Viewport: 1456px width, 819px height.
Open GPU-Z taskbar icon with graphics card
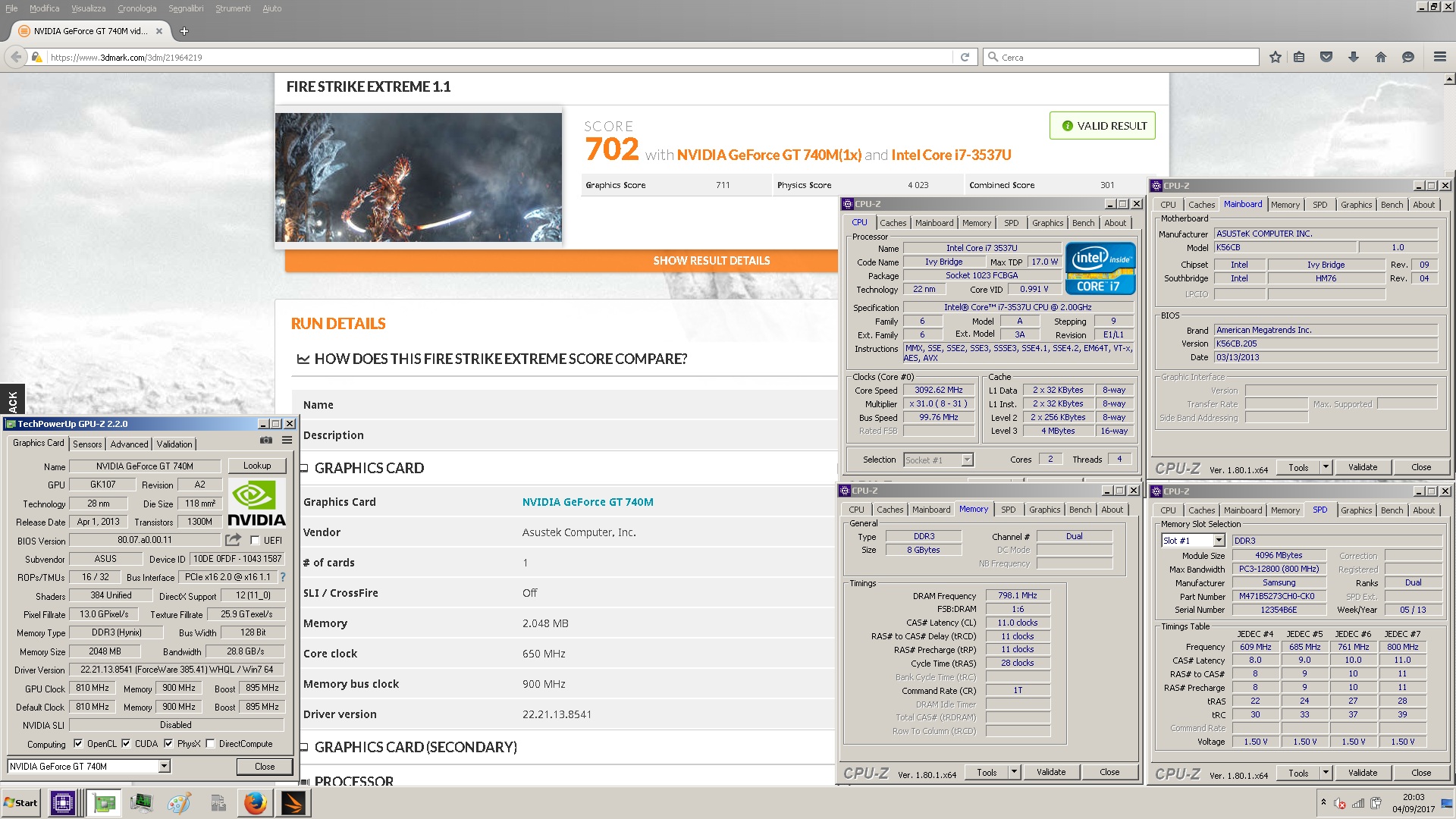point(104,803)
